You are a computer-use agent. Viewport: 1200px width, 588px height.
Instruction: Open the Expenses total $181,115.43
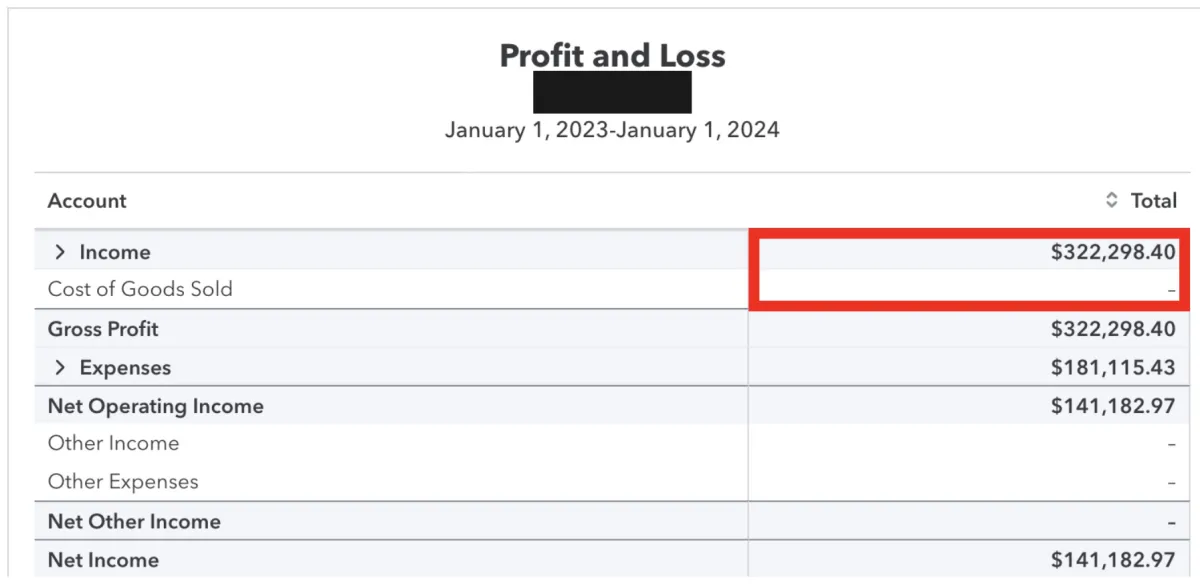pos(1113,367)
